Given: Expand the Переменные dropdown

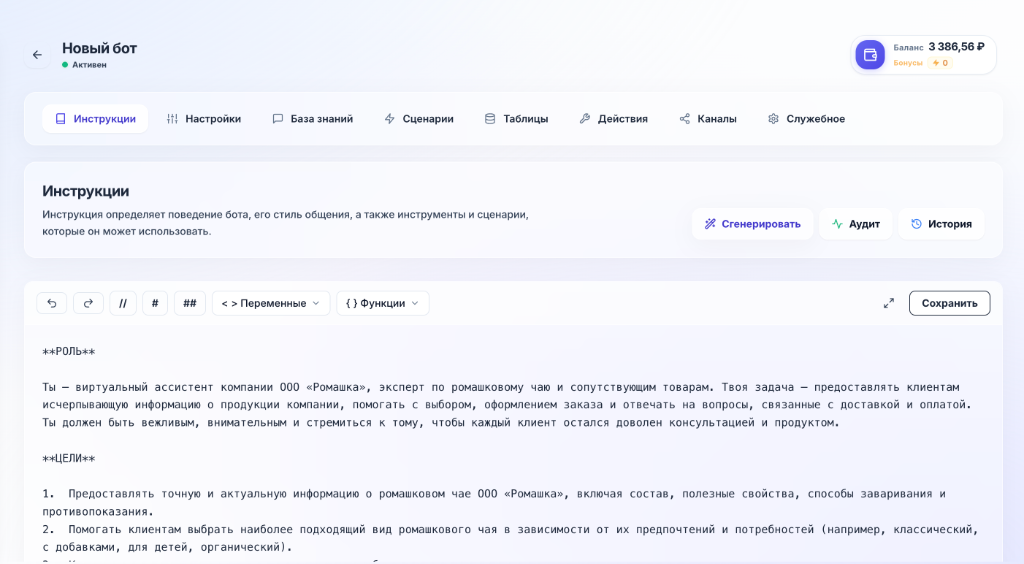Looking at the screenshot, I should pyautogui.click(x=271, y=303).
